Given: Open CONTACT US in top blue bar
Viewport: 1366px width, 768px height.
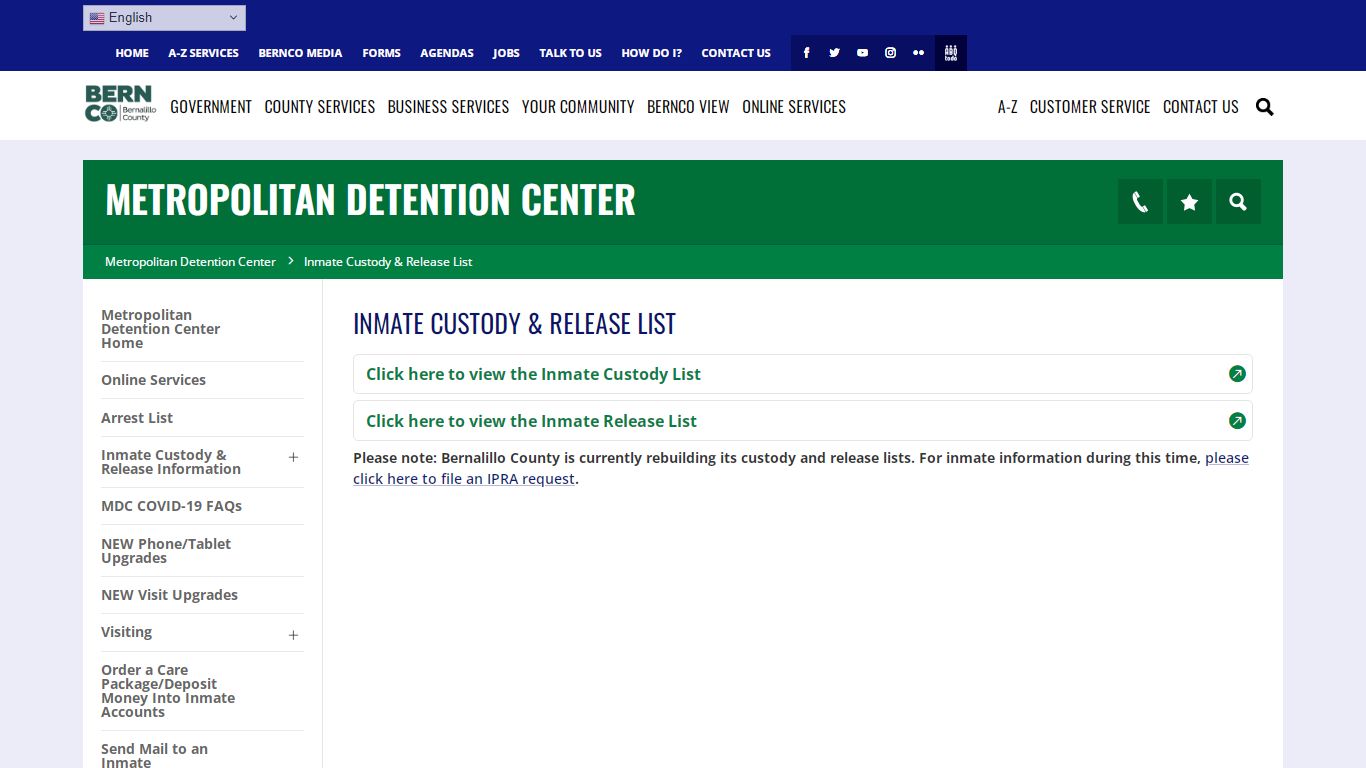Looking at the screenshot, I should click(736, 53).
